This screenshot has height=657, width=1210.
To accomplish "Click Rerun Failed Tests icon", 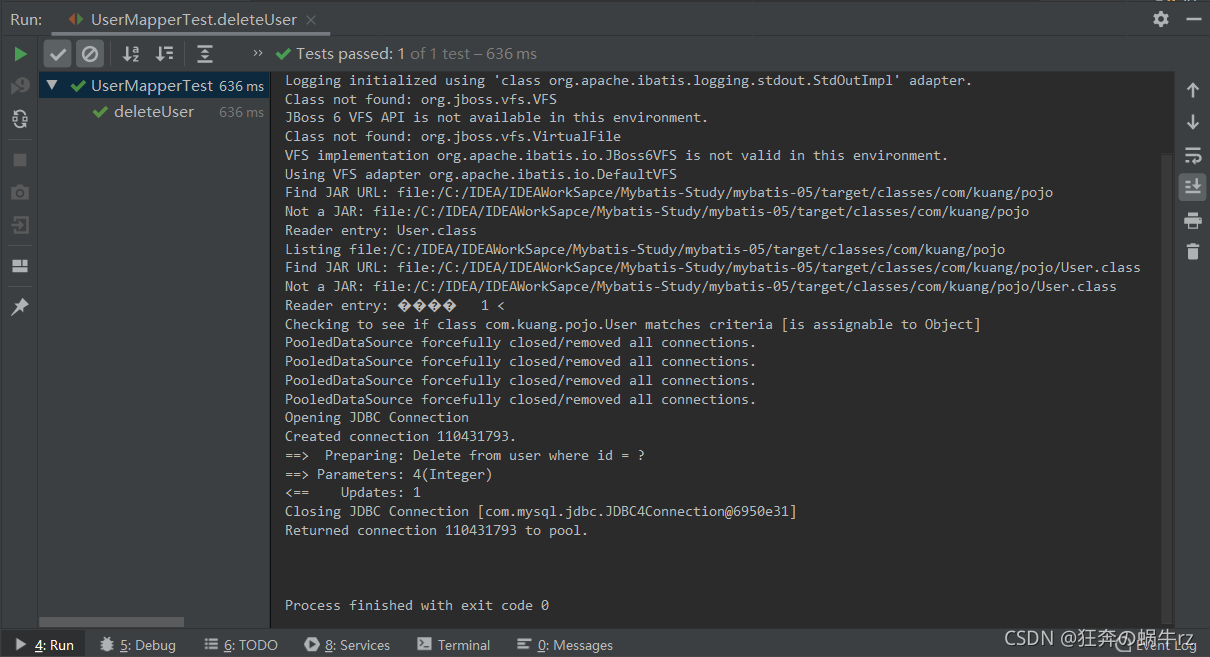I will [20, 86].
